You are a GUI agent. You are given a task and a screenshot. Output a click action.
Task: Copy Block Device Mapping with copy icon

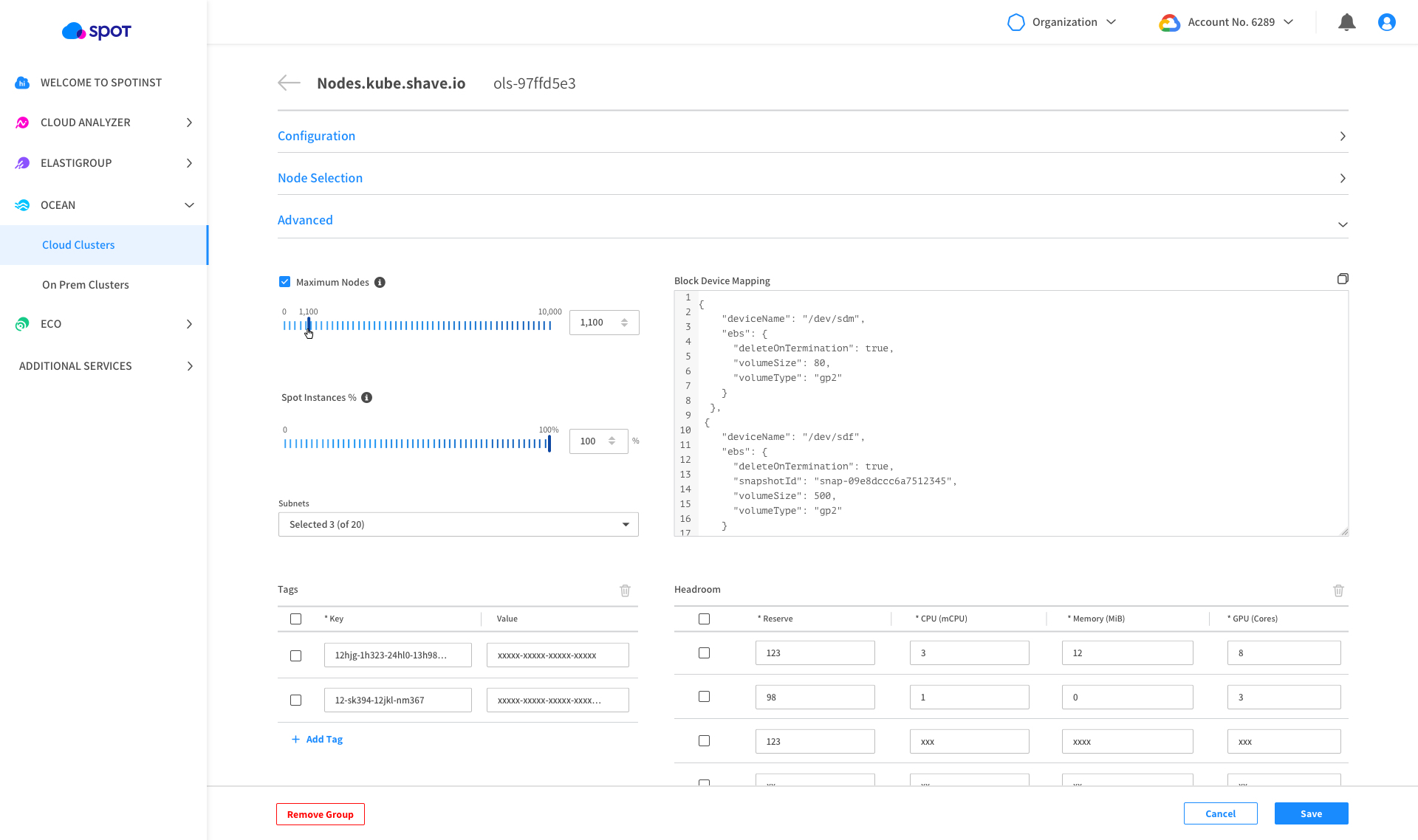coord(1342,279)
